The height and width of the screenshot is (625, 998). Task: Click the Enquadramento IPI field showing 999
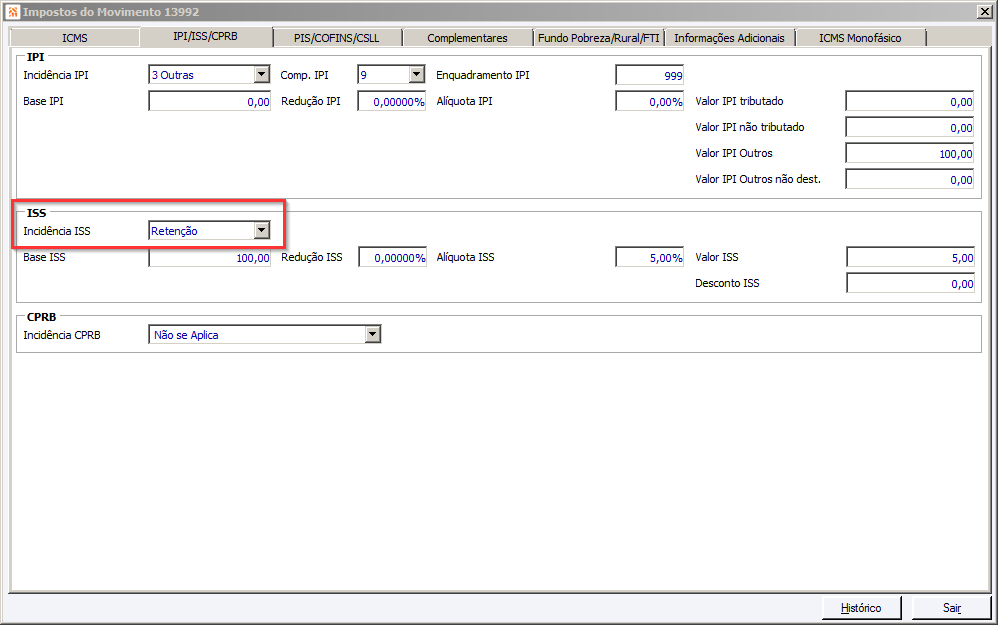649,75
